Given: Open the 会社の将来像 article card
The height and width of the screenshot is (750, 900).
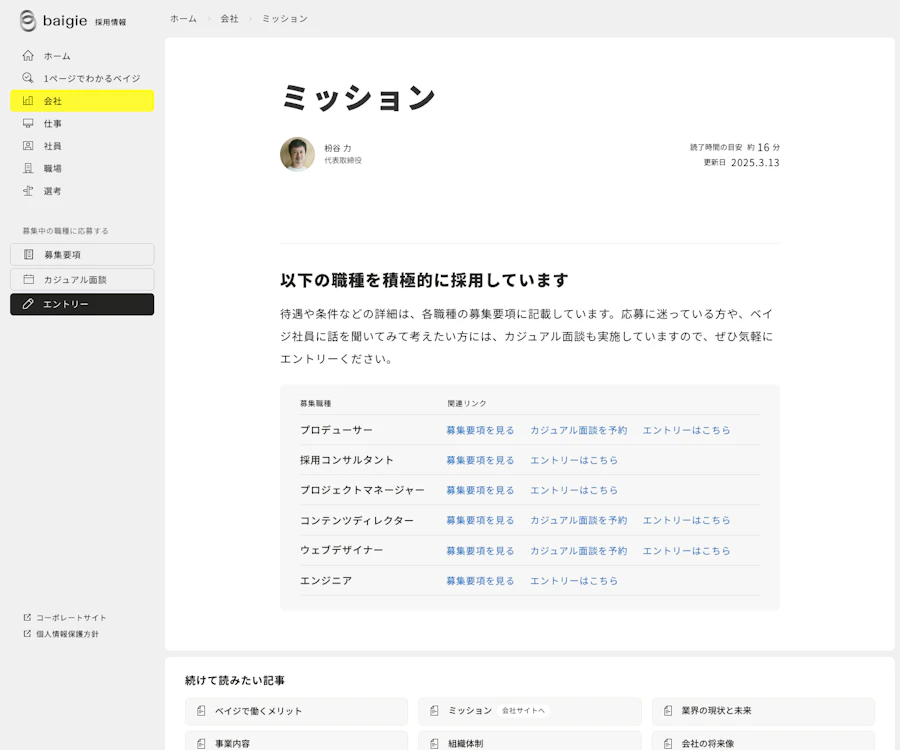Looking at the screenshot, I should pyautogui.click(x=763, y=741).
